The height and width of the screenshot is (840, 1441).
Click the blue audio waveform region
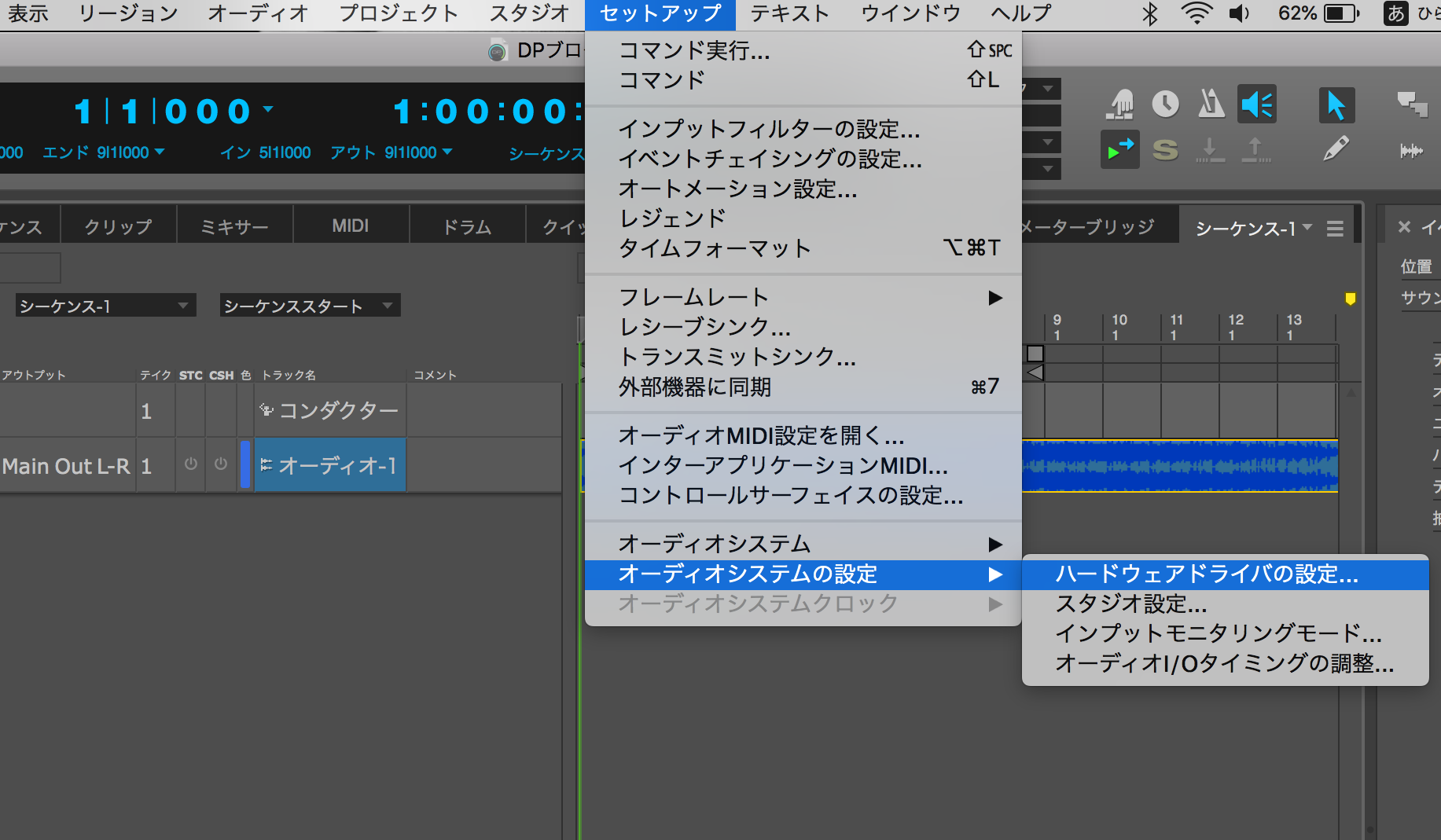[x=1179, y=466]
